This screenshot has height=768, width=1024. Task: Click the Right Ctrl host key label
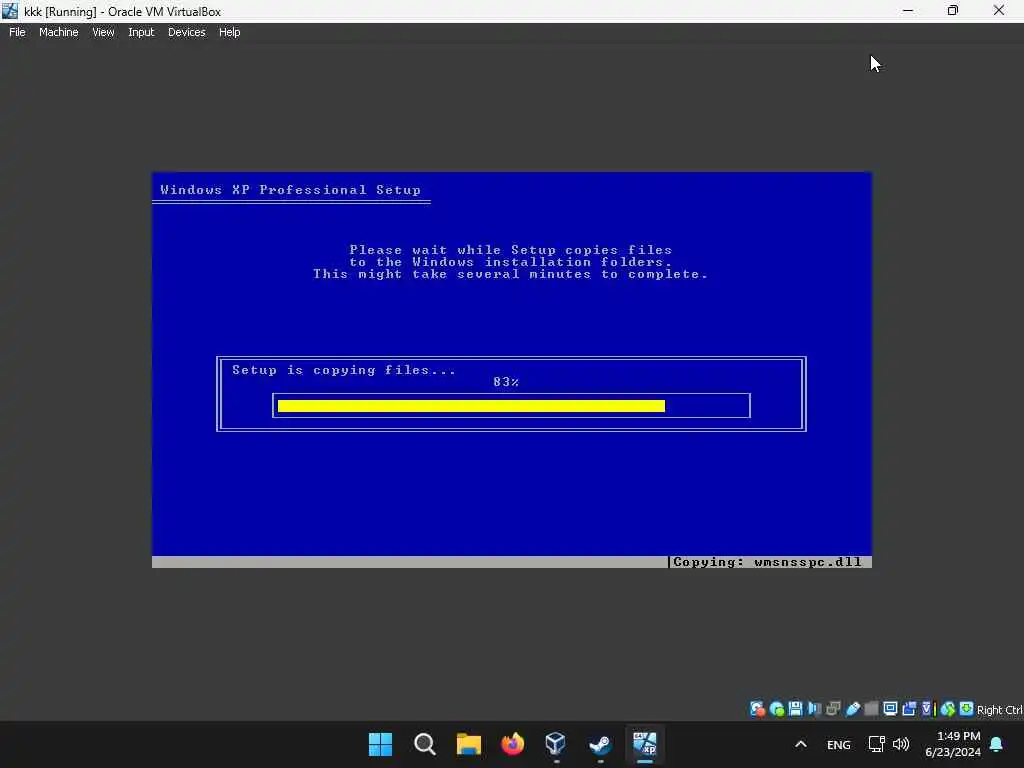pyautogui.click(x=1000, y=710)
